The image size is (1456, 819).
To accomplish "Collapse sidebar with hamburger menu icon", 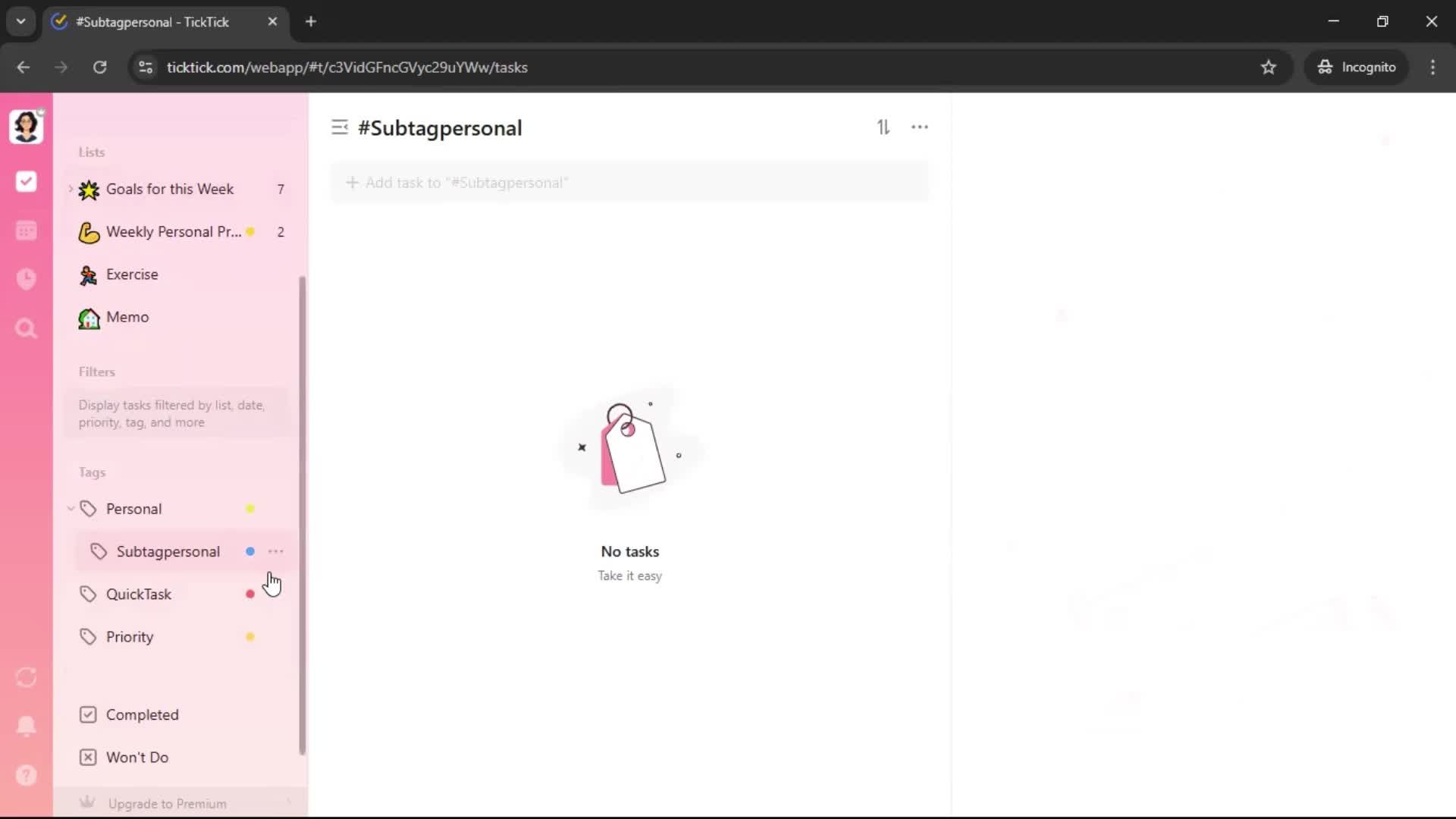I will coord(340,127).
